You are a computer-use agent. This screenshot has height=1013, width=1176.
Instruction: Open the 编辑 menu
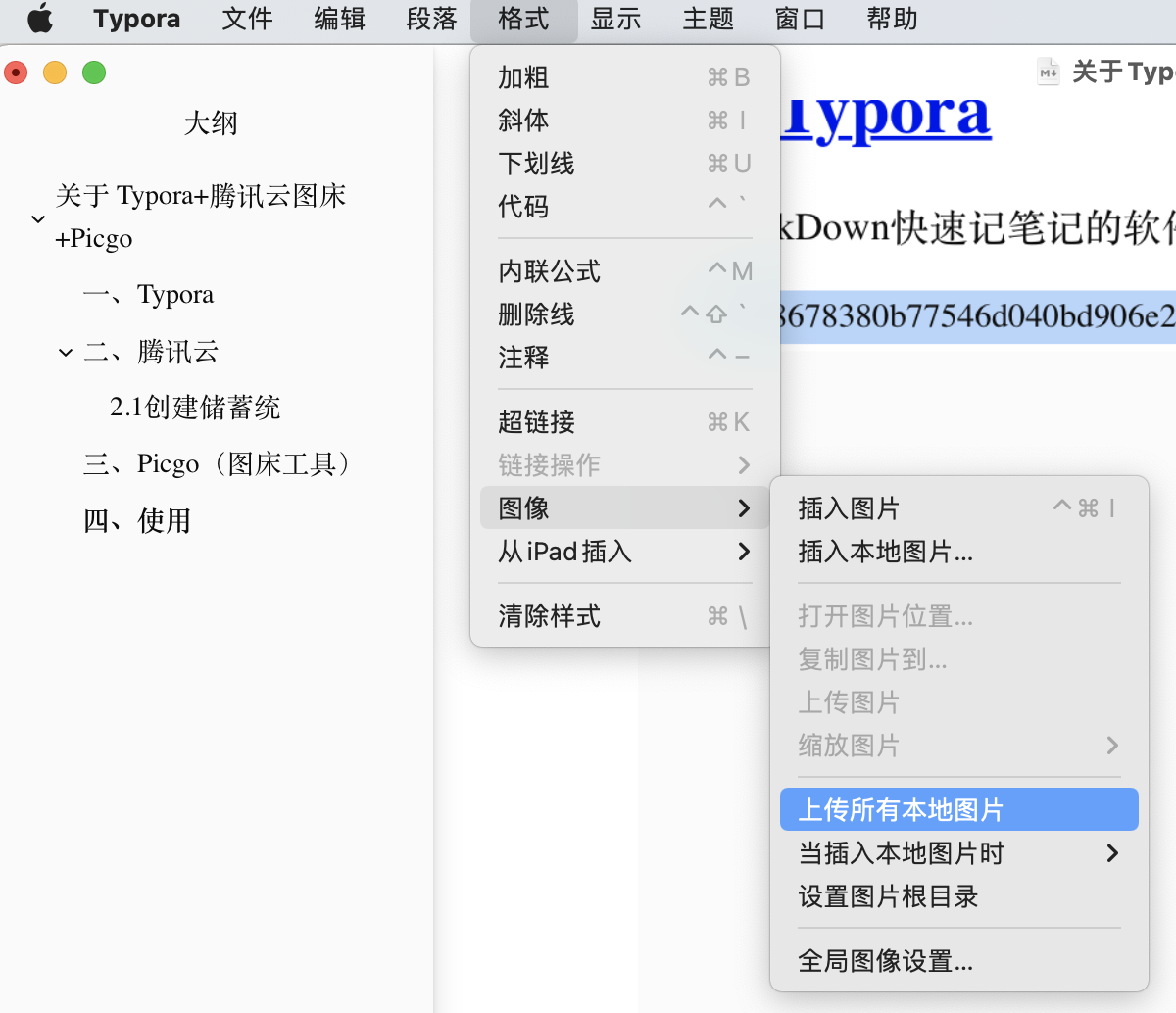(x=339, y=19)
